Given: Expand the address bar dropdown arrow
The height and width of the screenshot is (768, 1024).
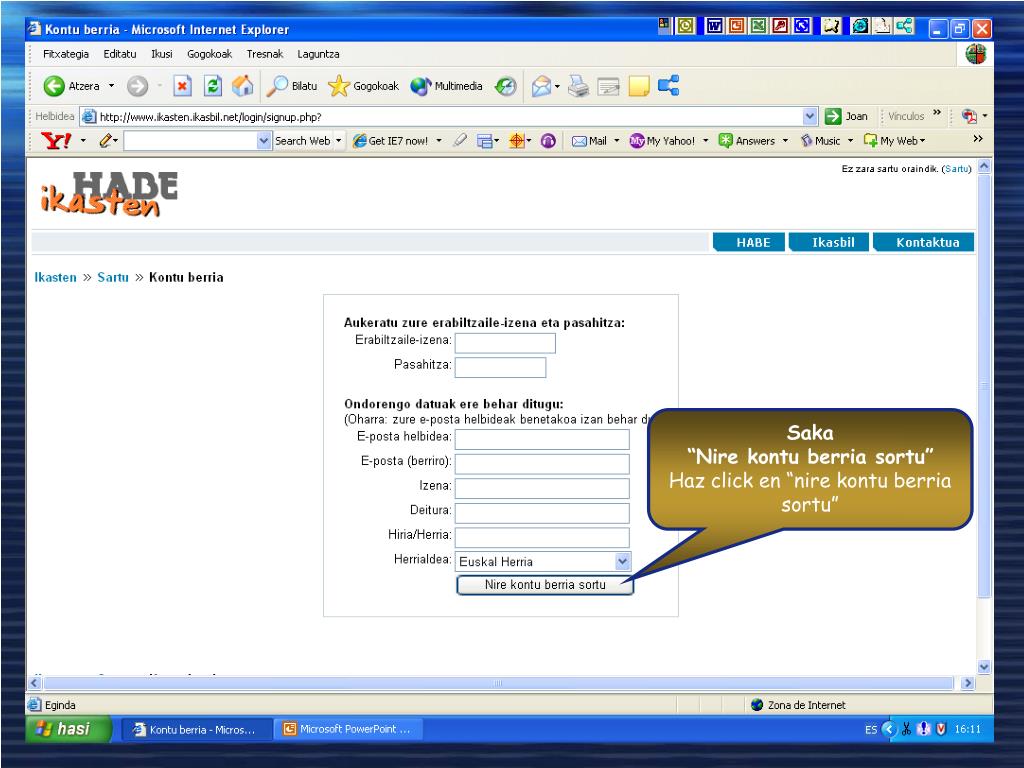Looking at the screenshot, I should click(x=810, y=116).
